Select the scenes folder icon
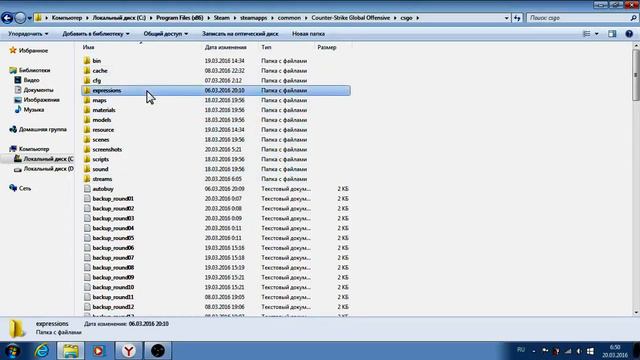Viewport: 640px width, 360px height. click(87, 139)
